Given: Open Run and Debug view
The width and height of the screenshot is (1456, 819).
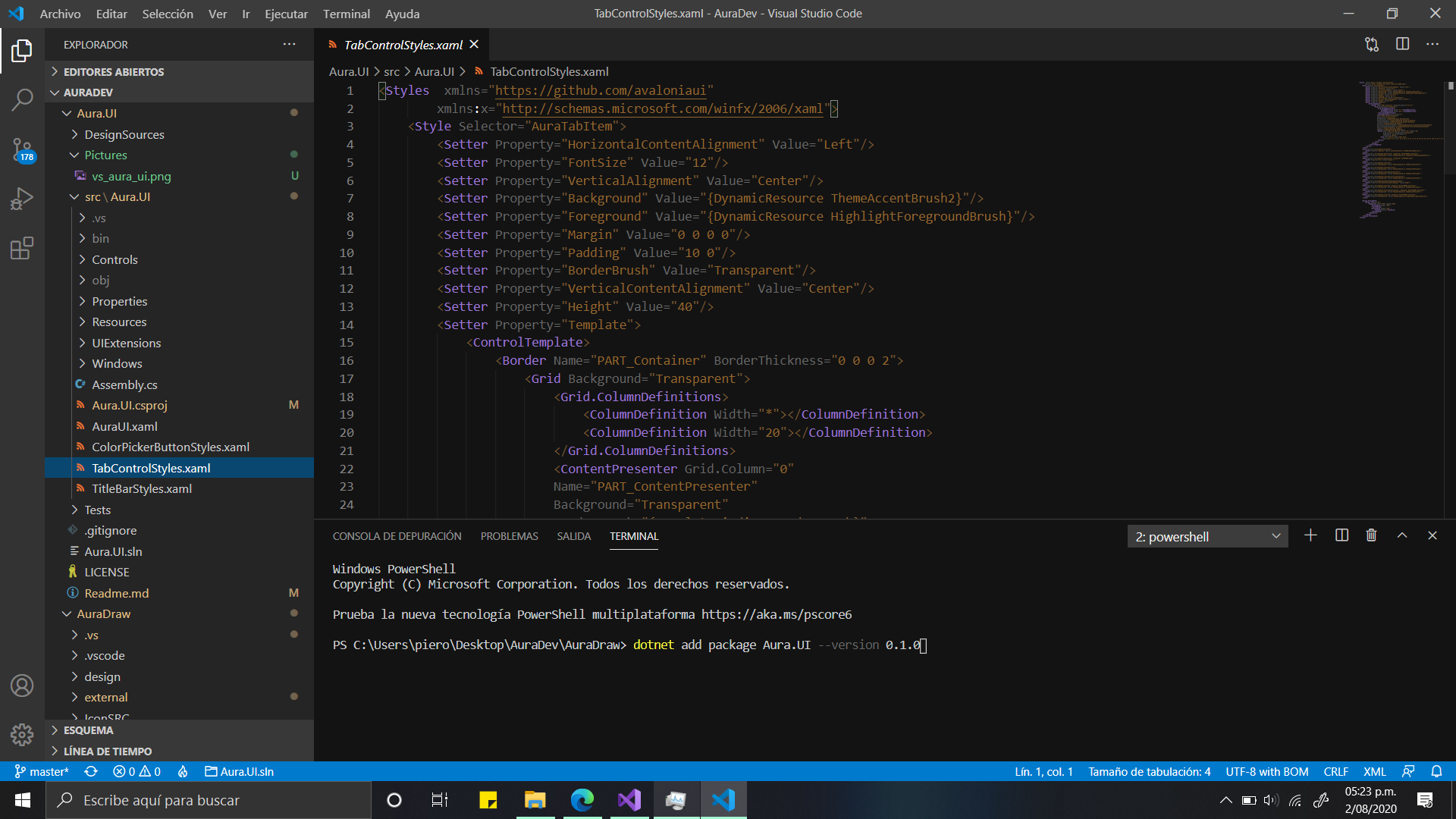Looking at the screenshot, I should (x=22, y=199).
